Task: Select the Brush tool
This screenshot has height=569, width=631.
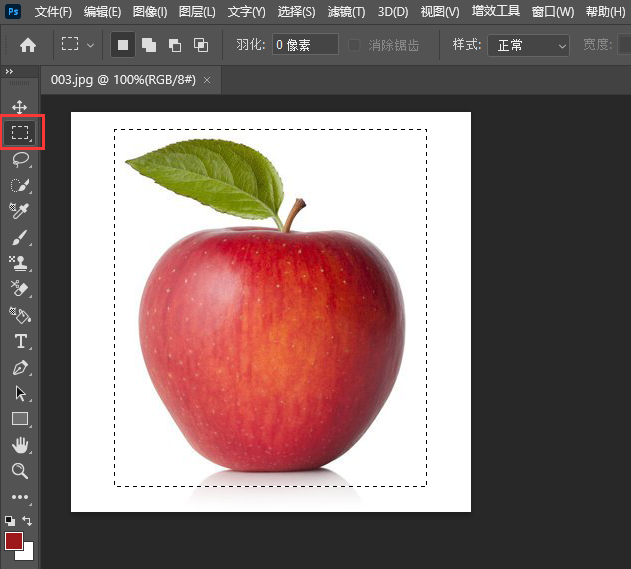Action: [19, 237]
